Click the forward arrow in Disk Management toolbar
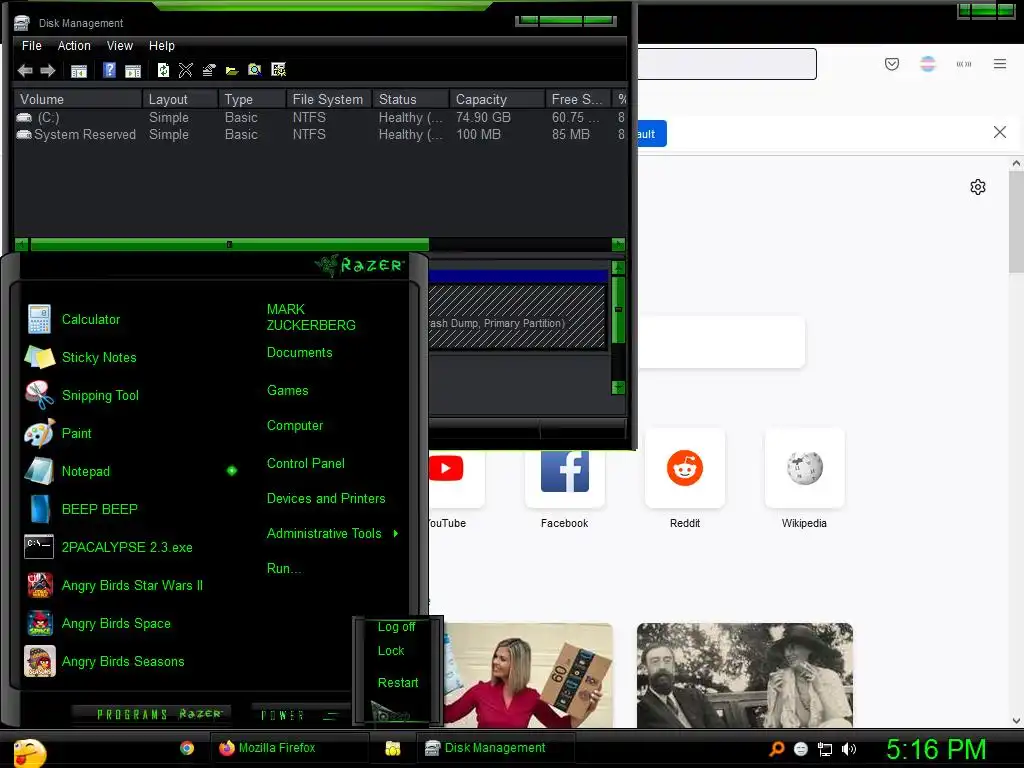This screenshot has width=1024, height=768. pyautogui.click(x=48, y=71)
